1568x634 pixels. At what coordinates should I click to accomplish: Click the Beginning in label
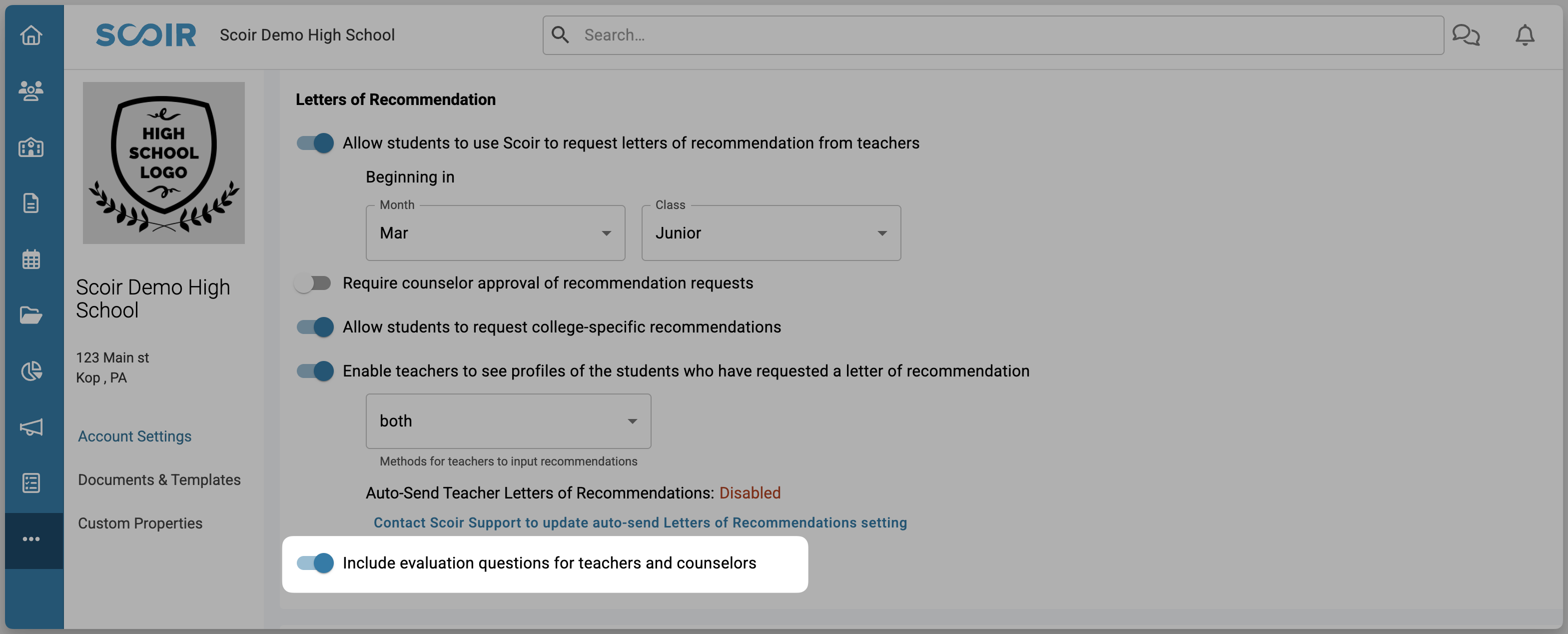[x=410, y=177]
